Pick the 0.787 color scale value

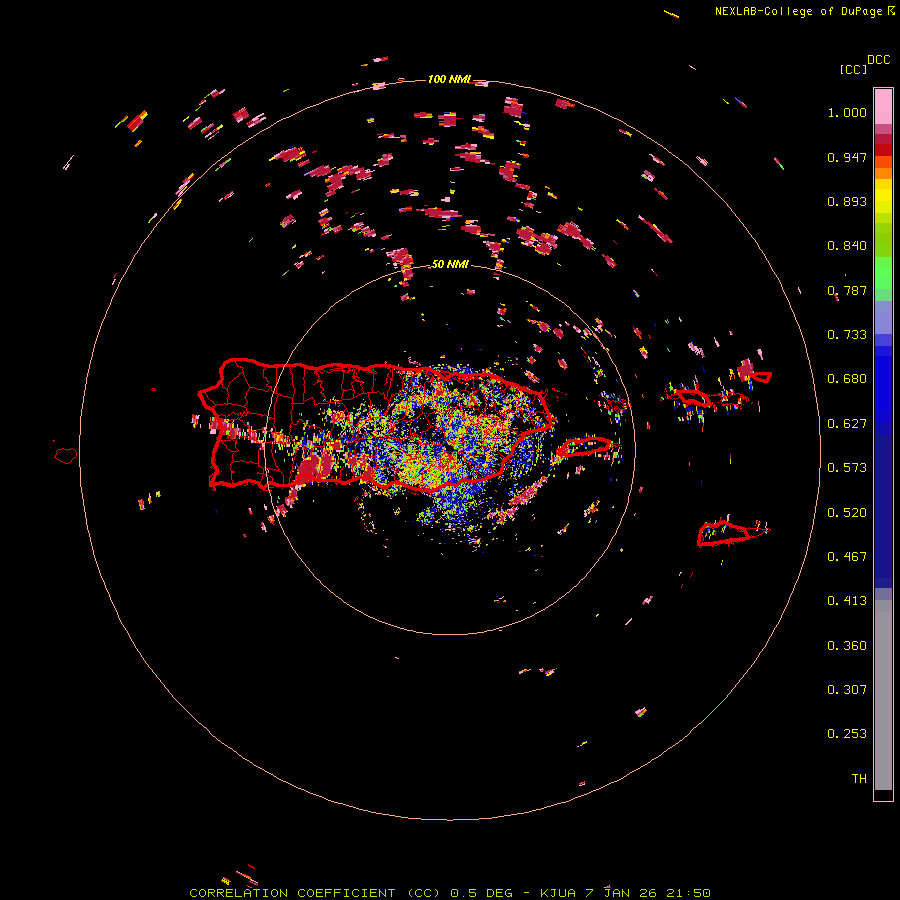tap(847, 290)
